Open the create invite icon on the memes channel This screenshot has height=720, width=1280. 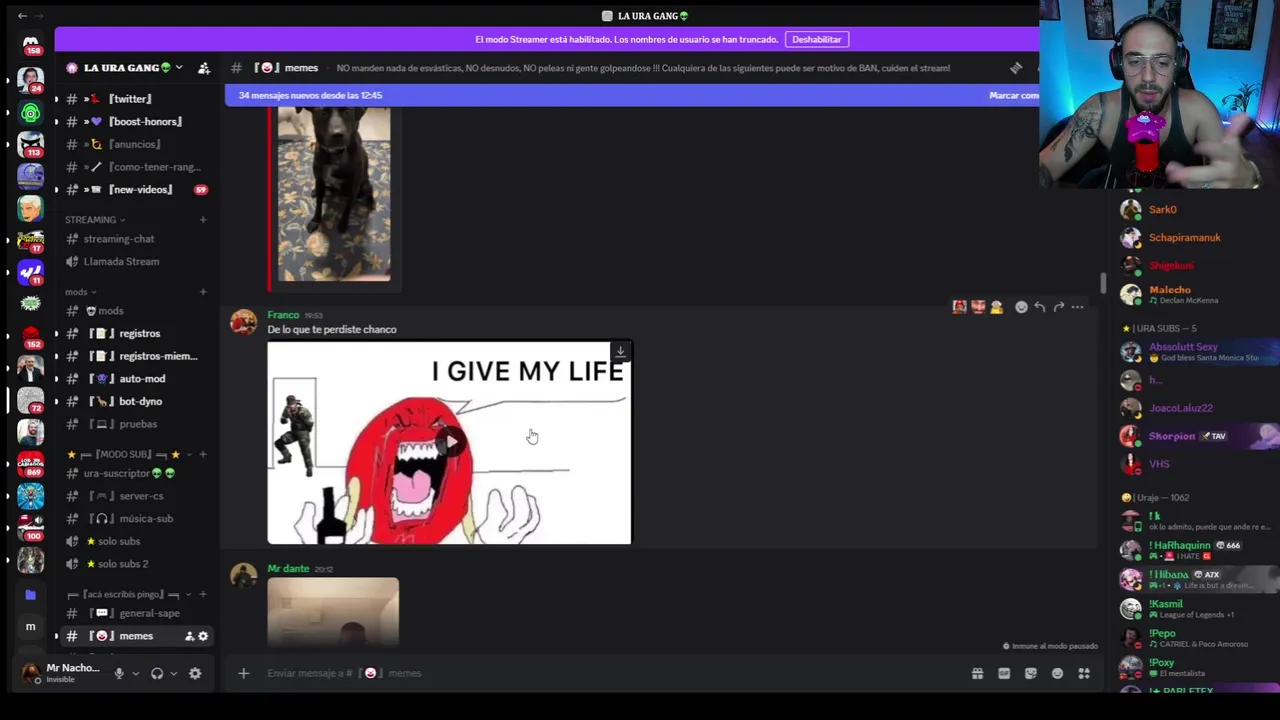(189, 636)
